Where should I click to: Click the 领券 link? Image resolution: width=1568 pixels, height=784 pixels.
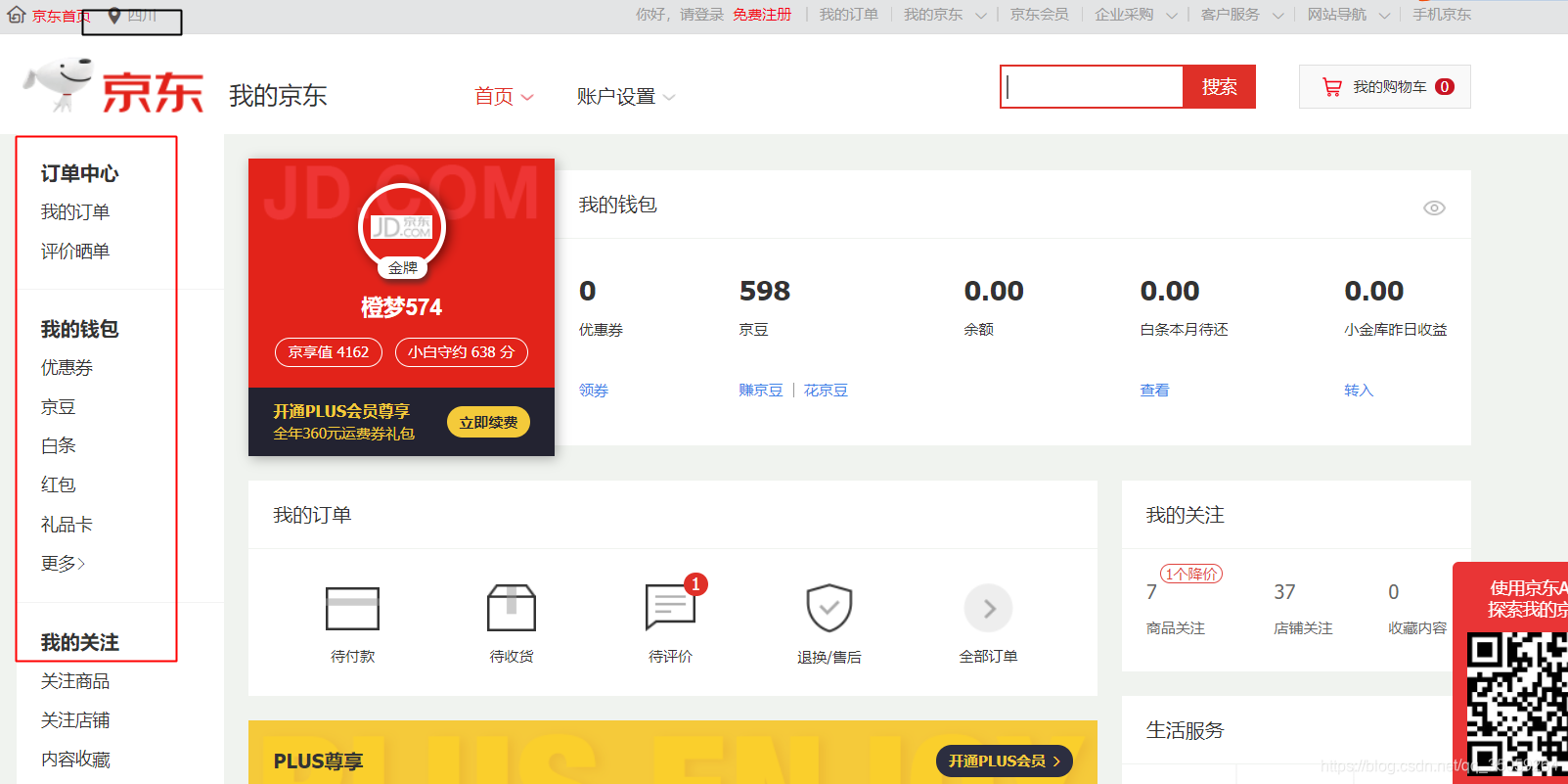click(594, 391)
